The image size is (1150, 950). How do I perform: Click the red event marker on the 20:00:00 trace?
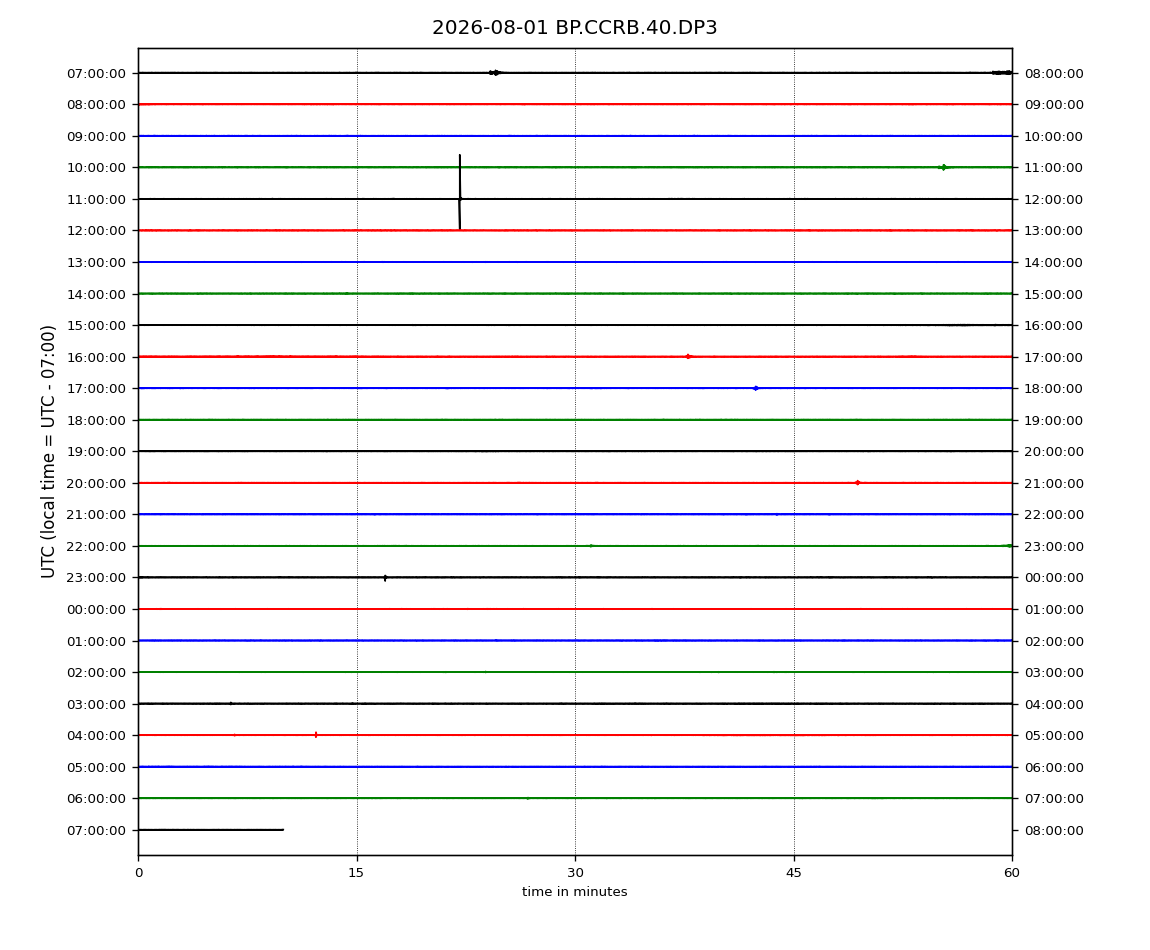tap(857, 483)
